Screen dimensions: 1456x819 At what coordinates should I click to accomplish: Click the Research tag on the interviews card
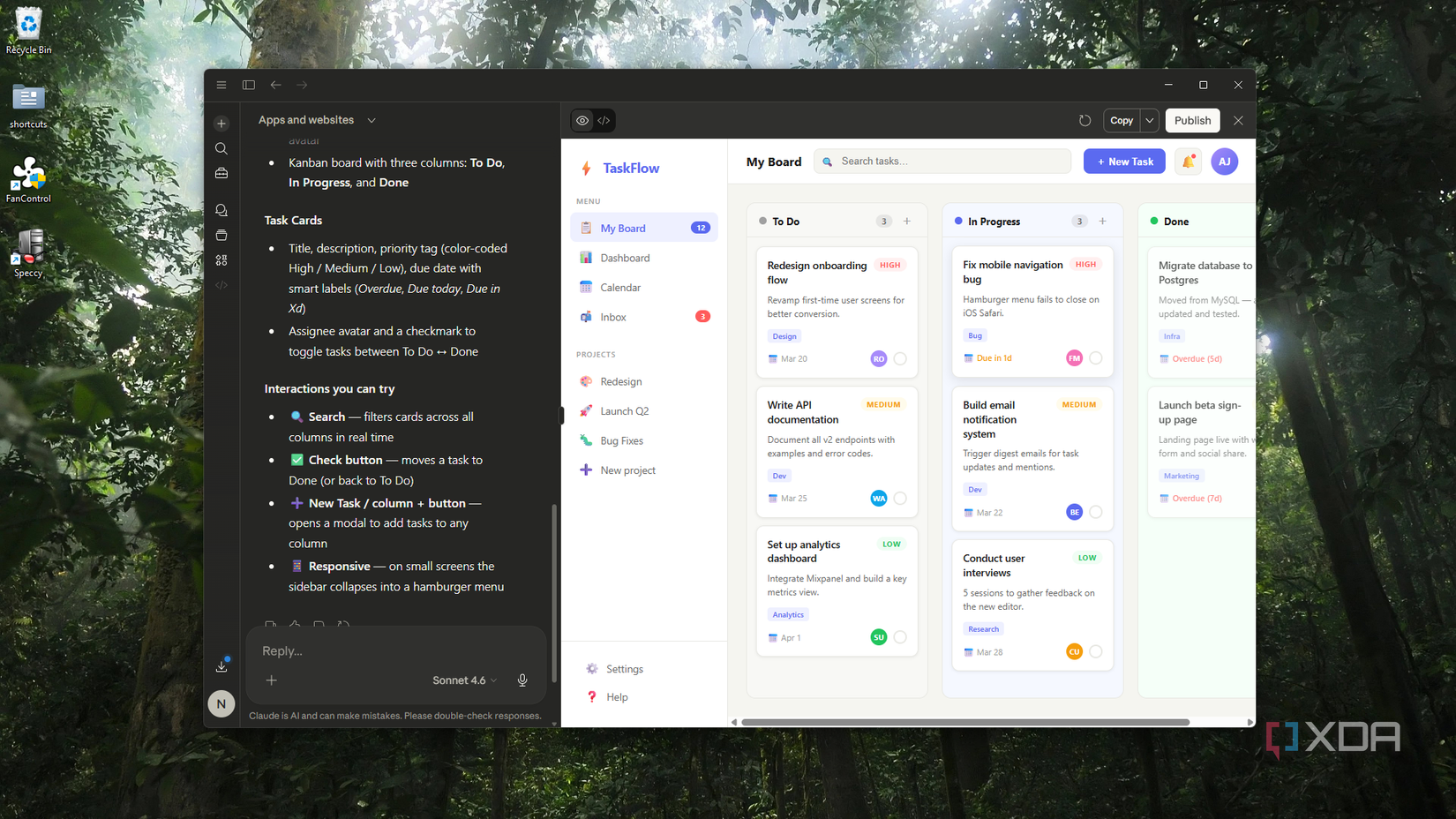(x=983, y=629)
